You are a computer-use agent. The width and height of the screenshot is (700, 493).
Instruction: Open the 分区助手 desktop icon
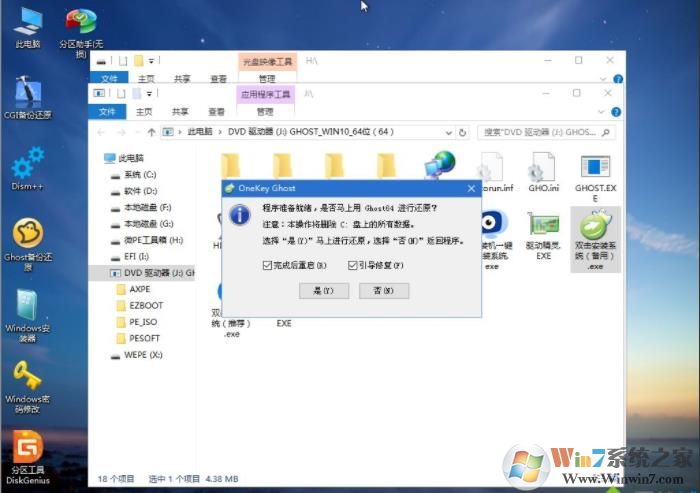[x=80, y=26]
